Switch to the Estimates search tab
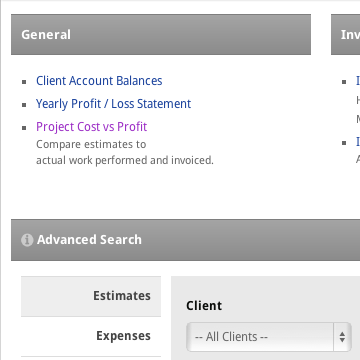The image size is (360, 360). pyautogui.click(x=91, y=296)
